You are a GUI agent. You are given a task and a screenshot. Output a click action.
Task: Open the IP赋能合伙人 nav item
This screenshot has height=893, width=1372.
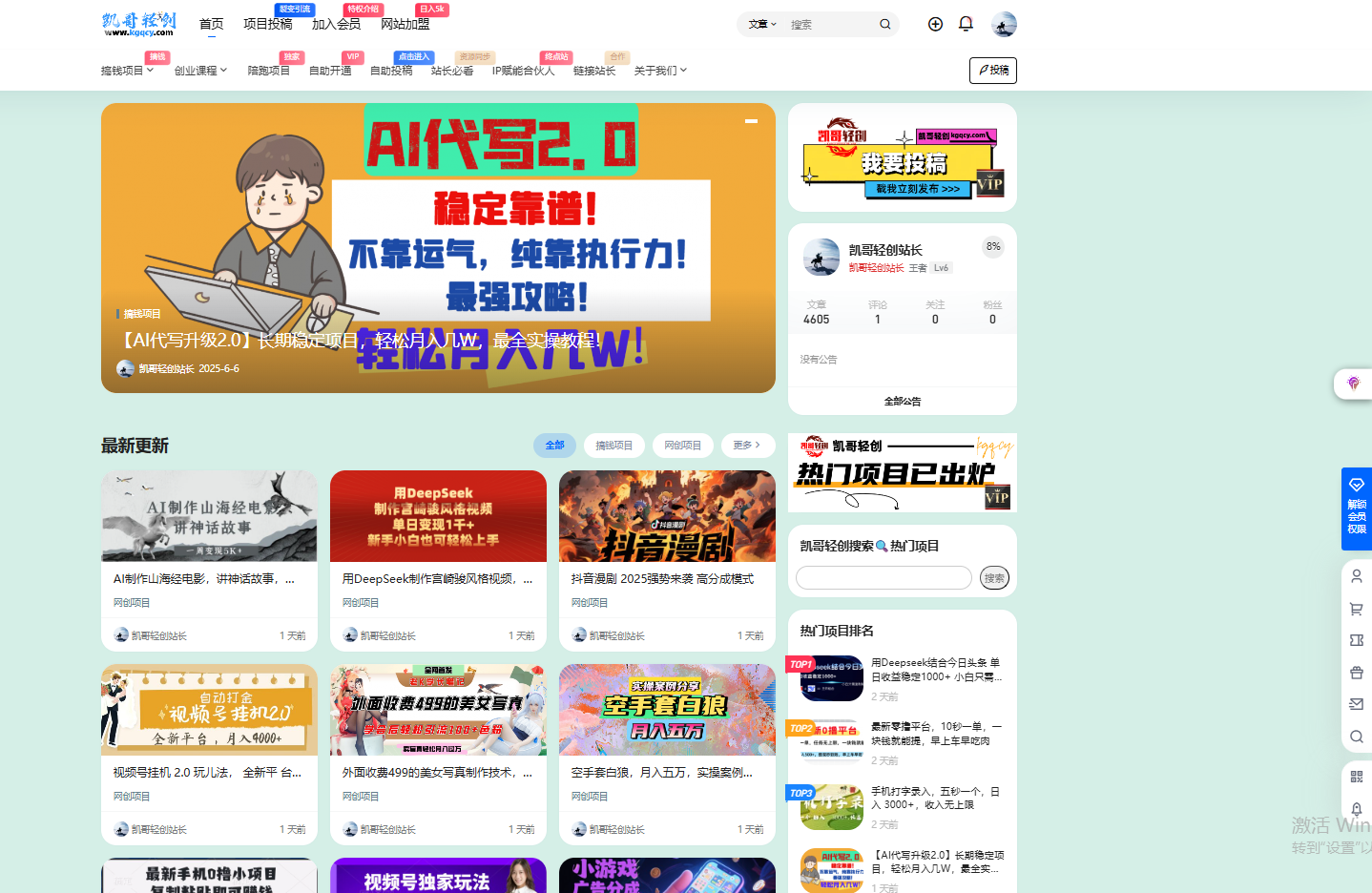[x=523, y=71]
